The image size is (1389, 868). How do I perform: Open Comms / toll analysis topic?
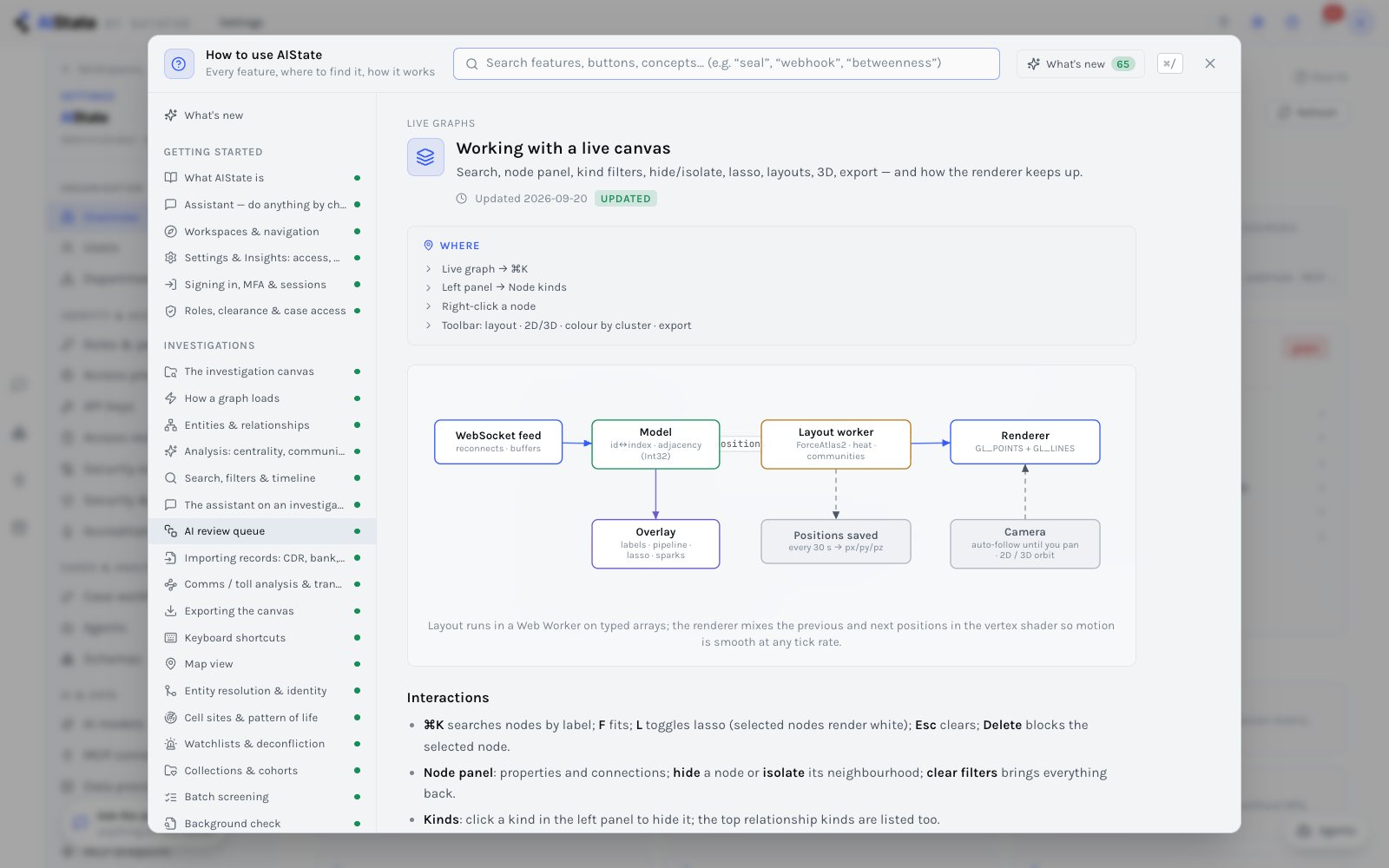[x=262, y=584]
